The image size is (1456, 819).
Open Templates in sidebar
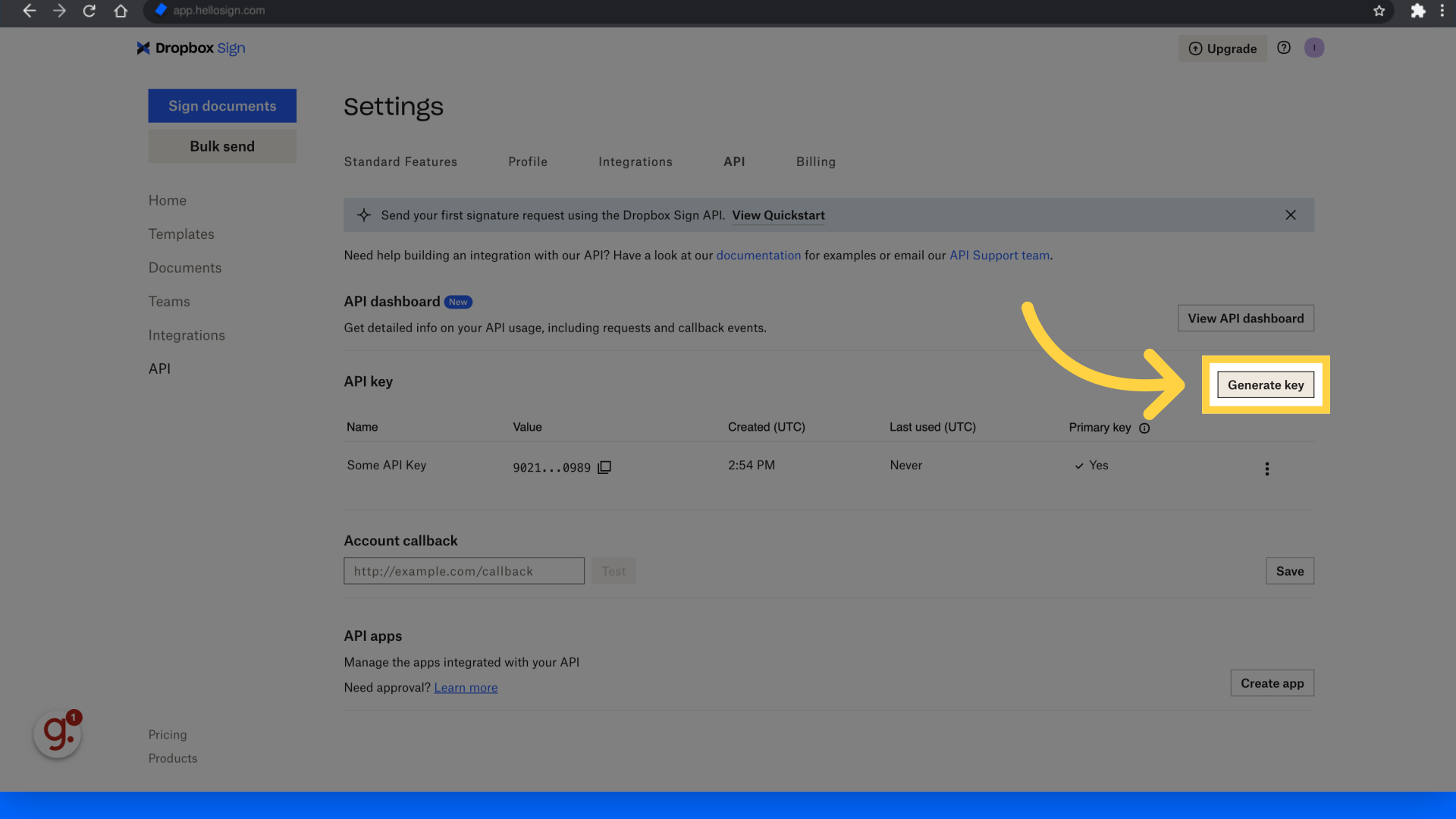click(x=181, y=234)
